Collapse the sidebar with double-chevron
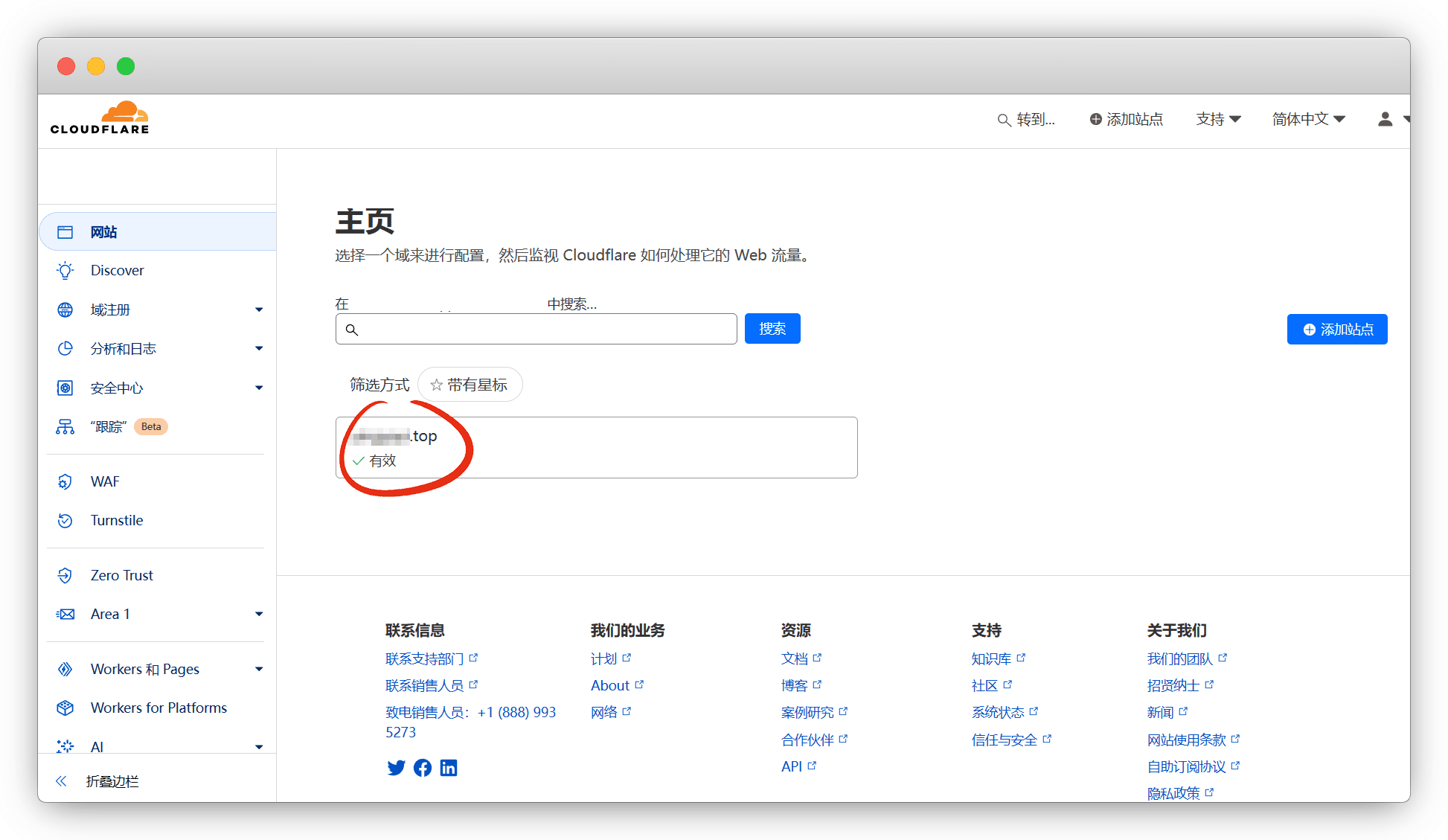1448x840 pixels. pos(61,781)
